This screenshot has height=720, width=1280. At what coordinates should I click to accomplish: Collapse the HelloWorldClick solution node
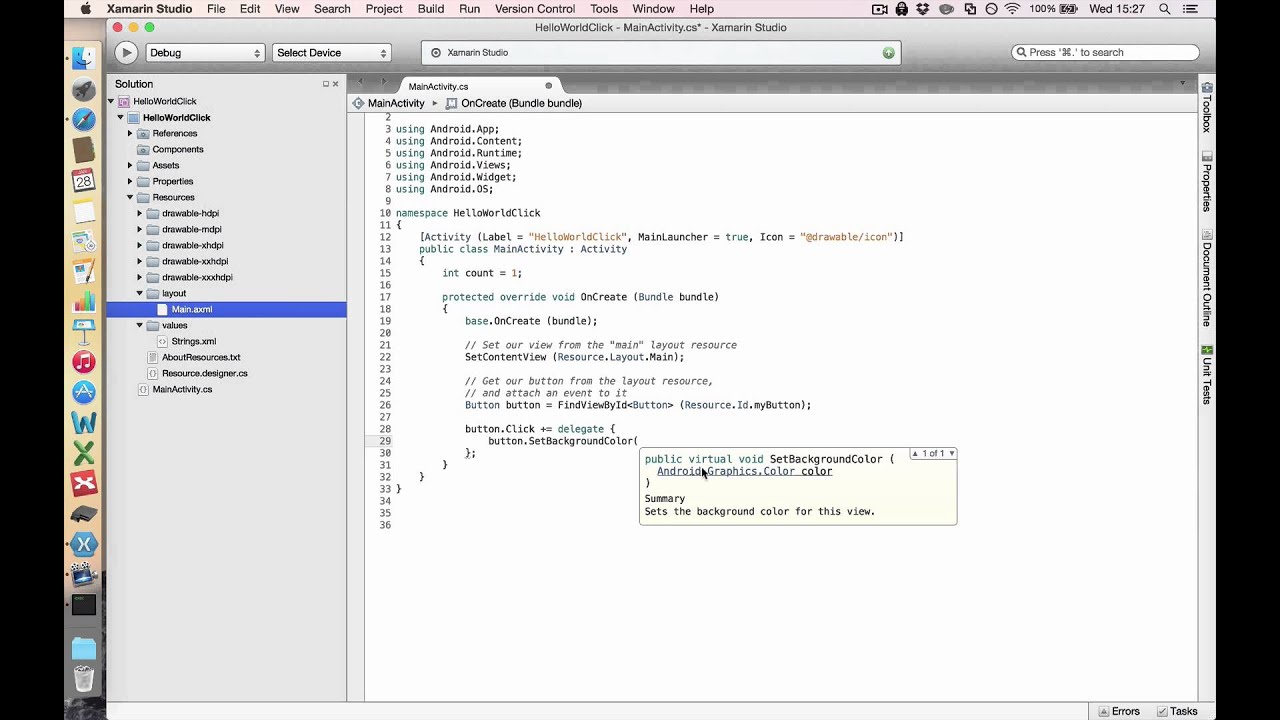click(111, 101)
